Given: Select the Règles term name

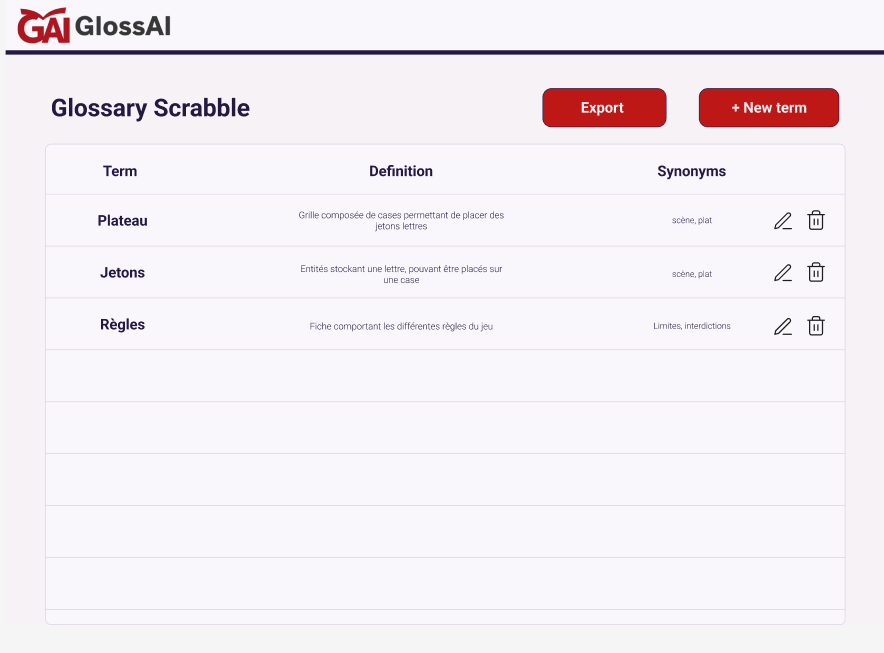Looking at the screenshot, I should click(x=122, y=325).
